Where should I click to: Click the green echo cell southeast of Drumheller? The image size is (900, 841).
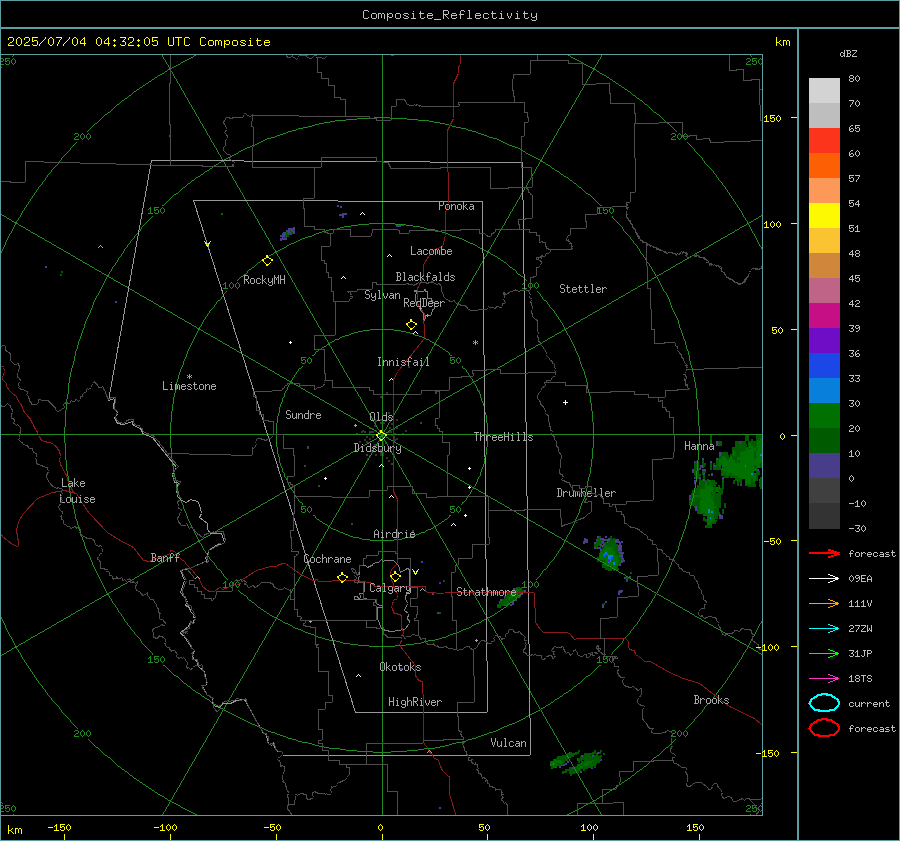click(x=610, y=552)
